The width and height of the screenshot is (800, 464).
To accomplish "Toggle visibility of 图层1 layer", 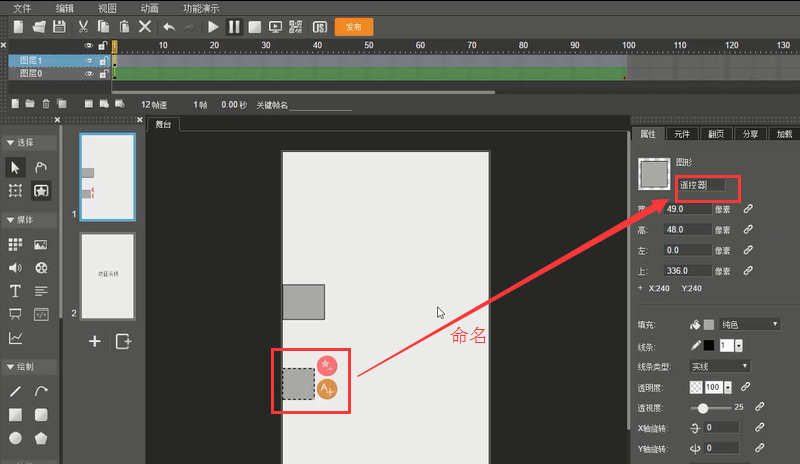I will click(x=89, y=61).
